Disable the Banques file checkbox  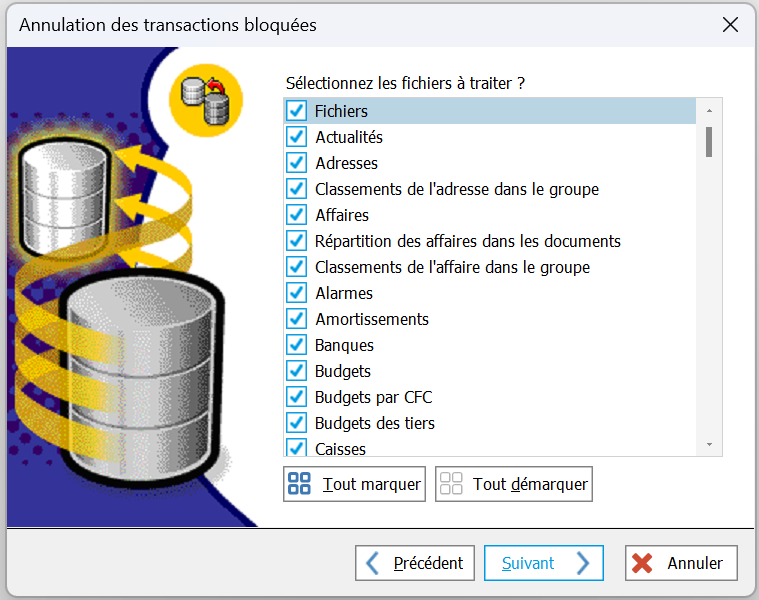click(297, 345)
